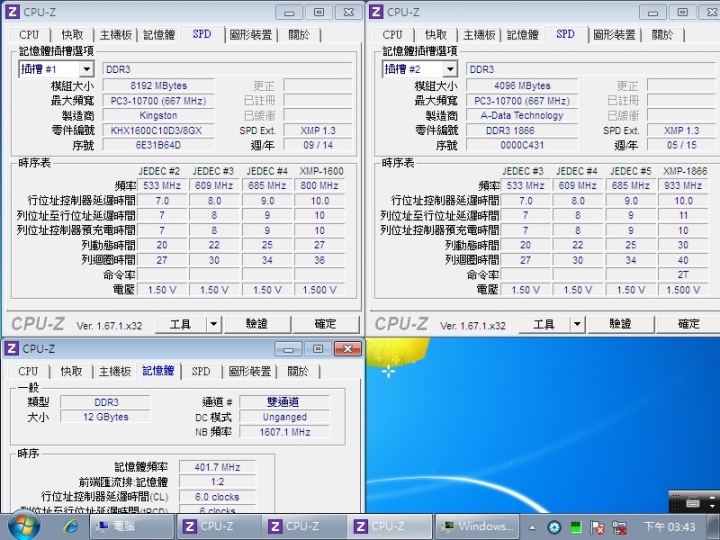The image size is (720, 540).
Task: Click the blue gear tray icon
Action: click(x=554, y=527)
